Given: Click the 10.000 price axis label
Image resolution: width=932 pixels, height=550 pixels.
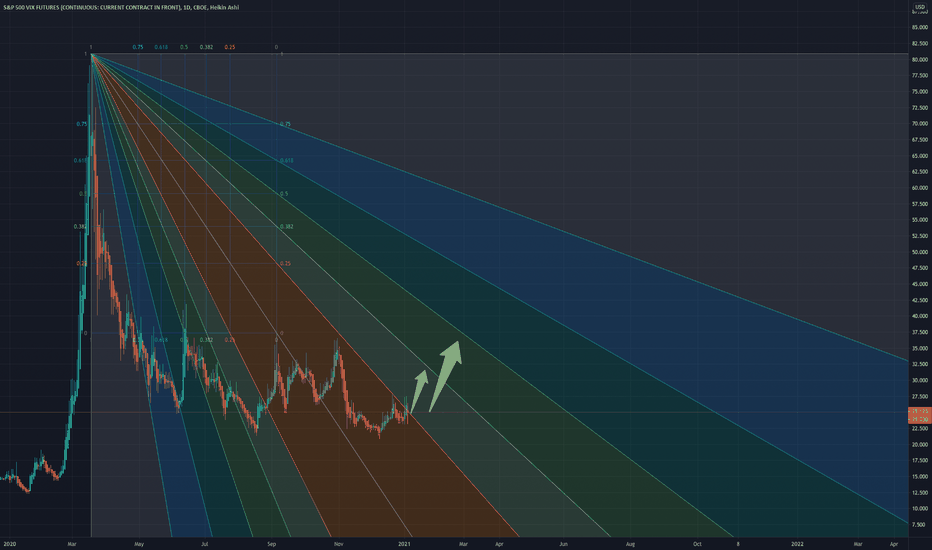Looking at the screenshot, I should pos(920,509).
